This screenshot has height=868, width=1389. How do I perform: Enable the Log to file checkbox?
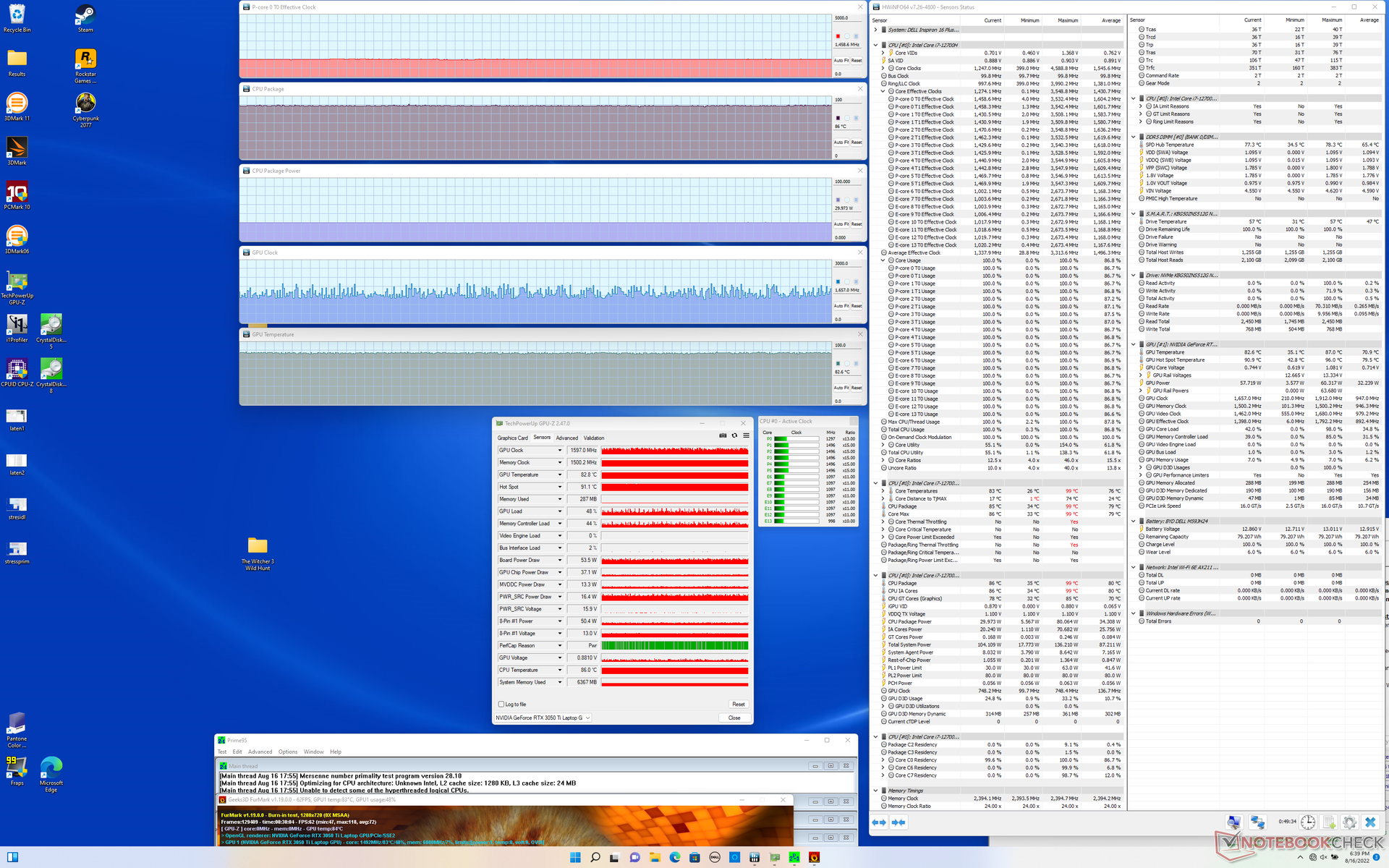[x=501, y=704]
